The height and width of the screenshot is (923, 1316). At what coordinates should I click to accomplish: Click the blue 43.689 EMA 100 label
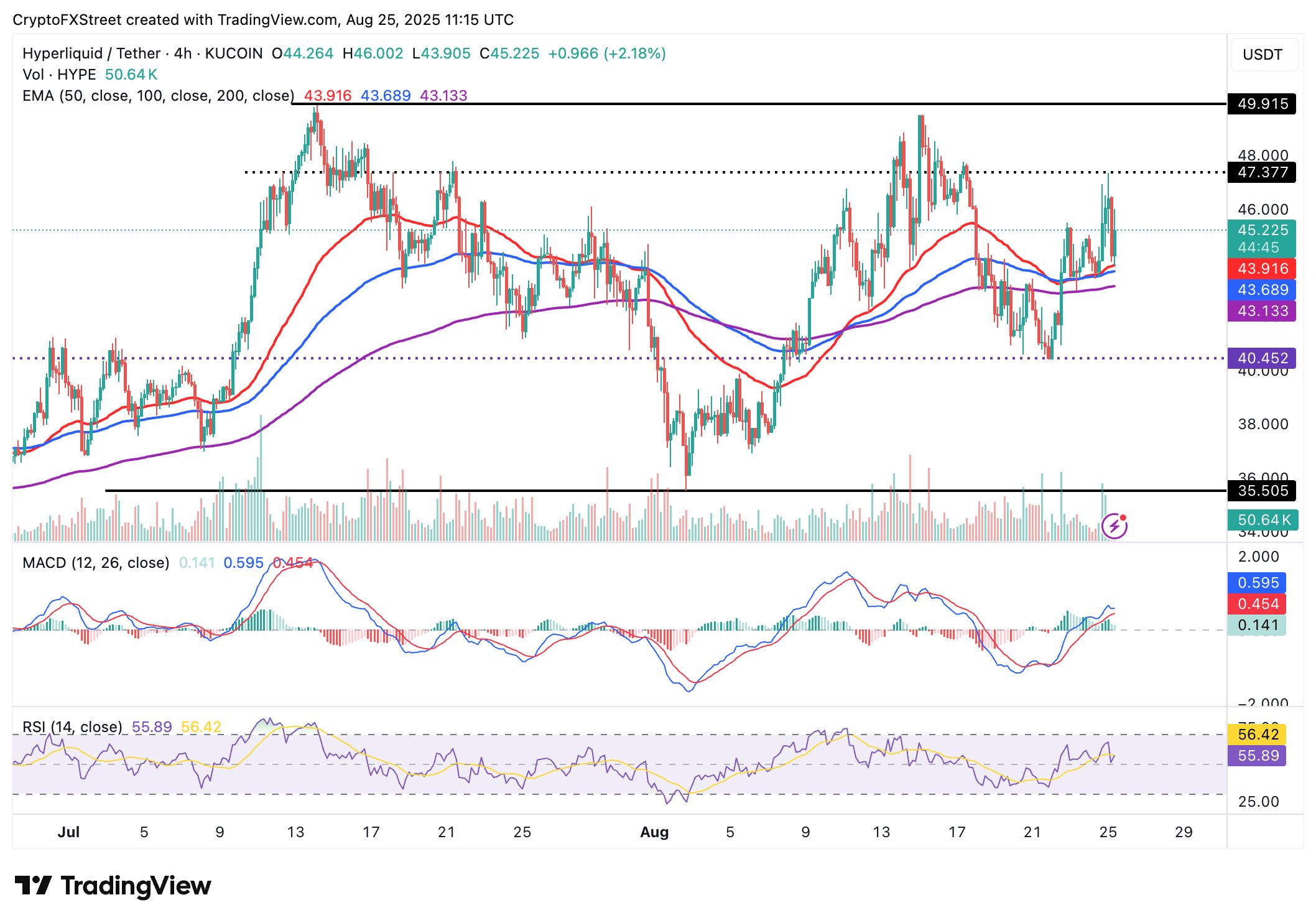pyautogui.click(x=1262, y=290)
